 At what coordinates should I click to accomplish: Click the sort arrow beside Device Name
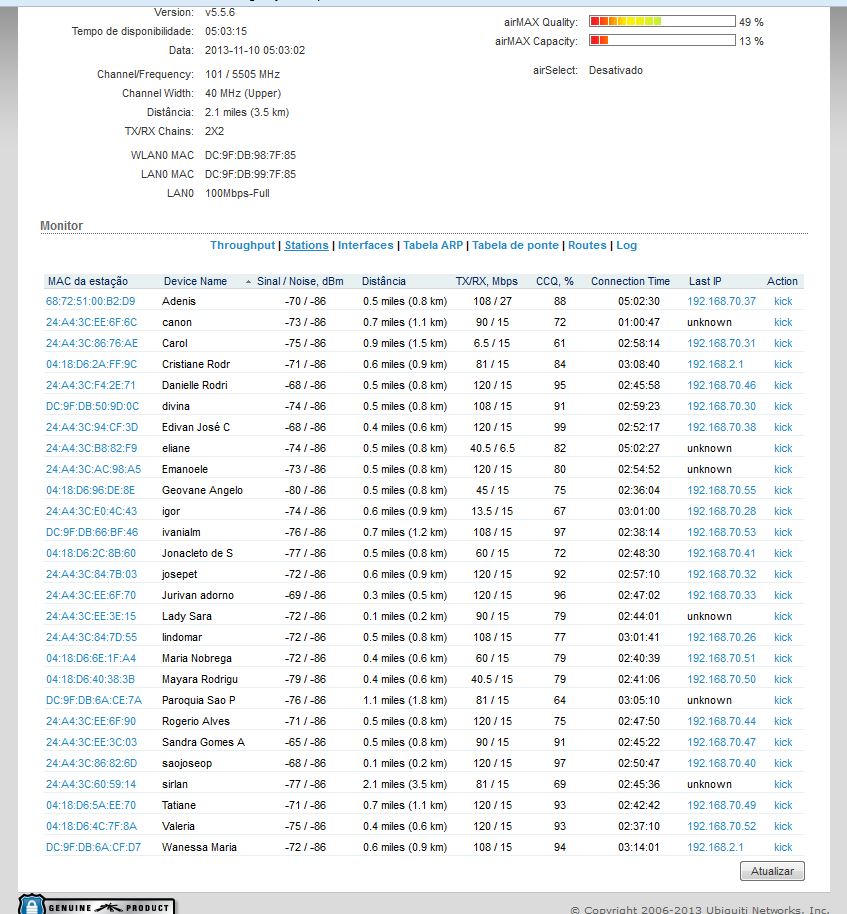[x=248, y=282]
